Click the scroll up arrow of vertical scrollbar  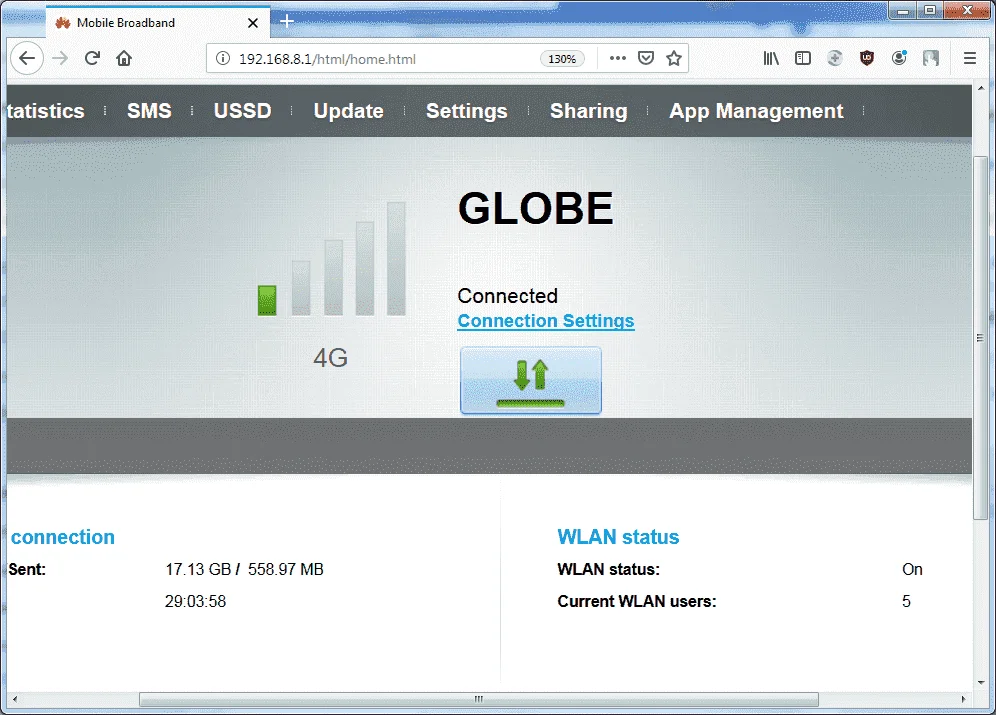coord(981,89)
